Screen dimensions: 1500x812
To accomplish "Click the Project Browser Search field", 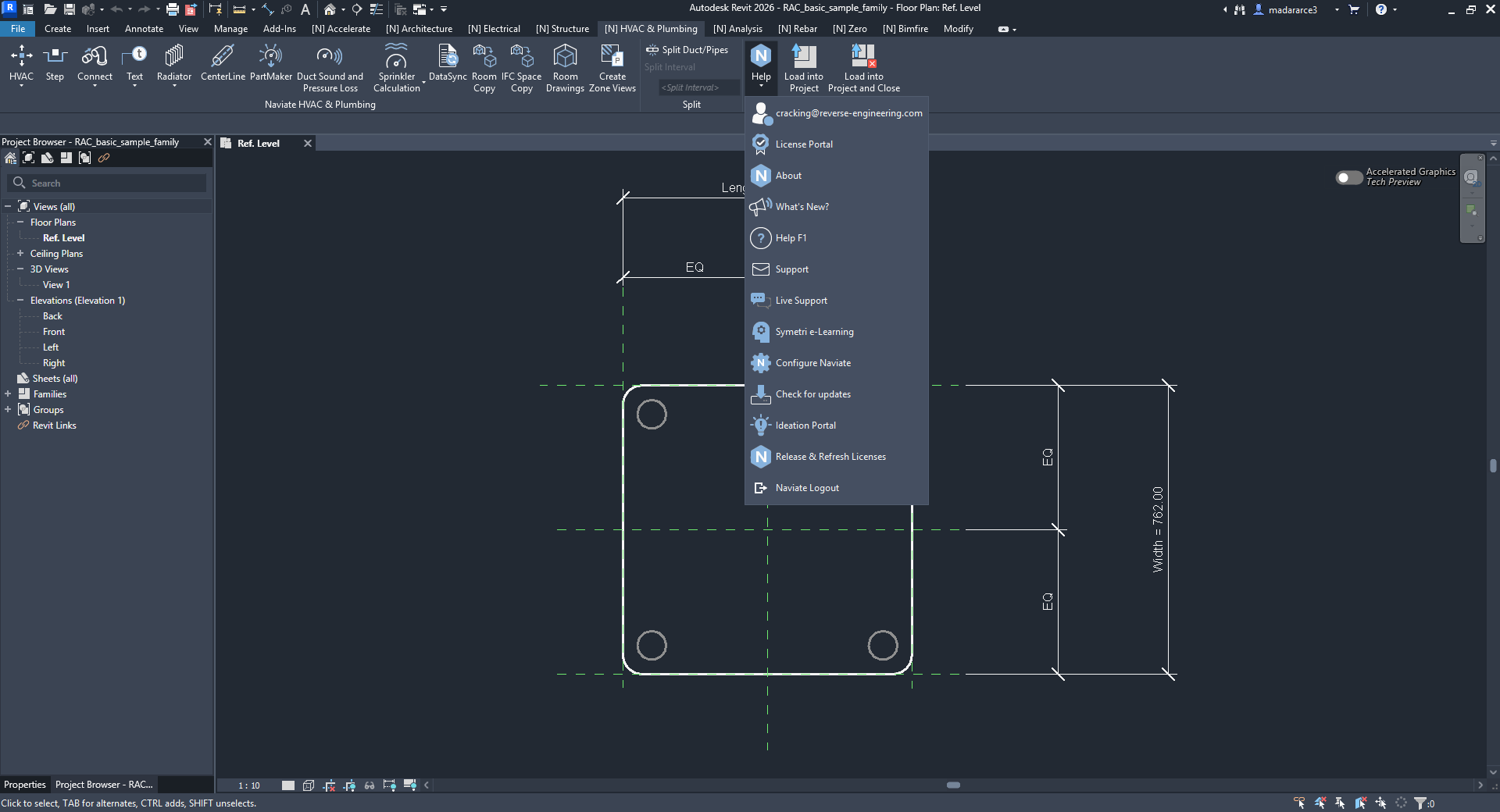I will (x=107, y=183).
